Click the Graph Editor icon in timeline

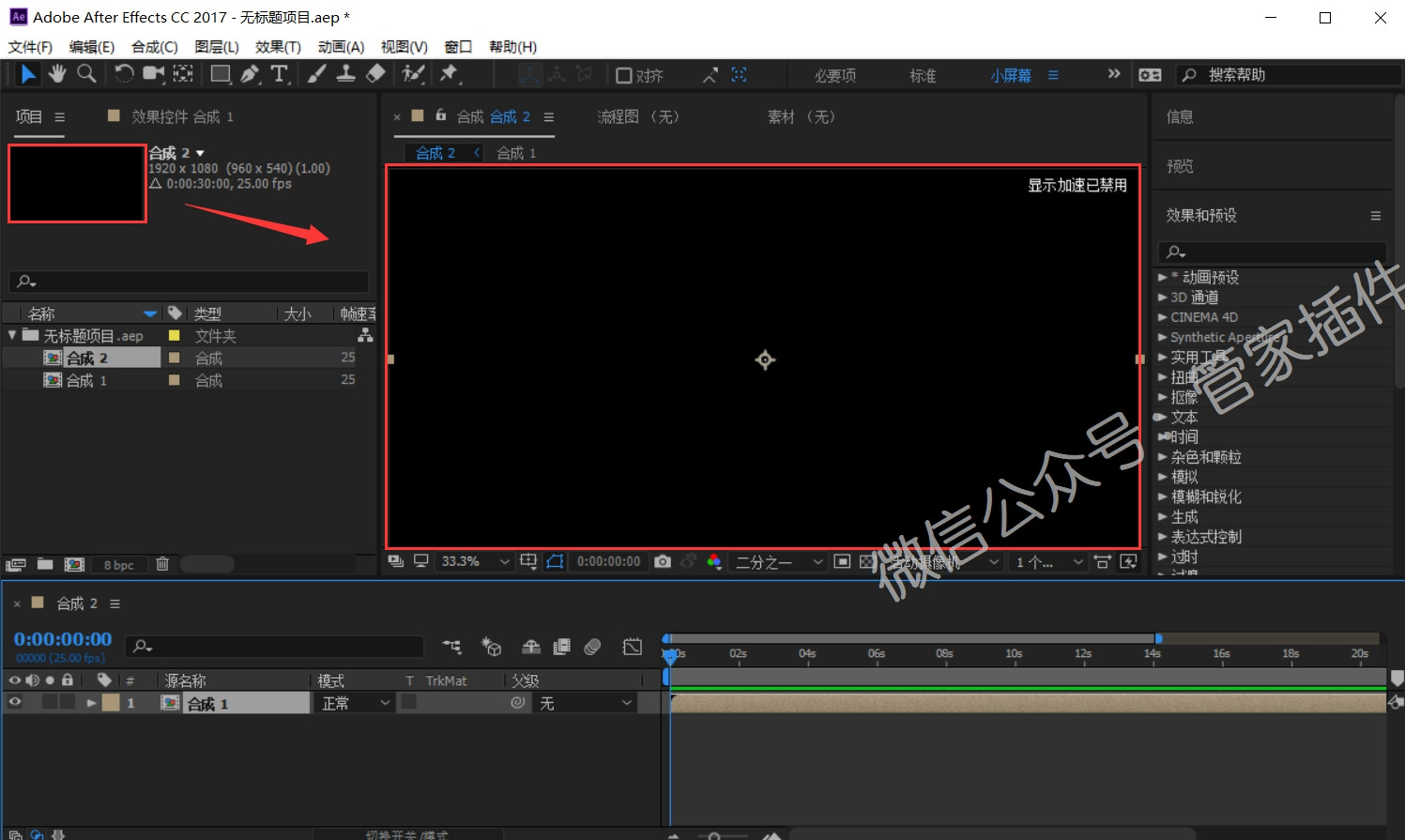[x=633, y=647]
